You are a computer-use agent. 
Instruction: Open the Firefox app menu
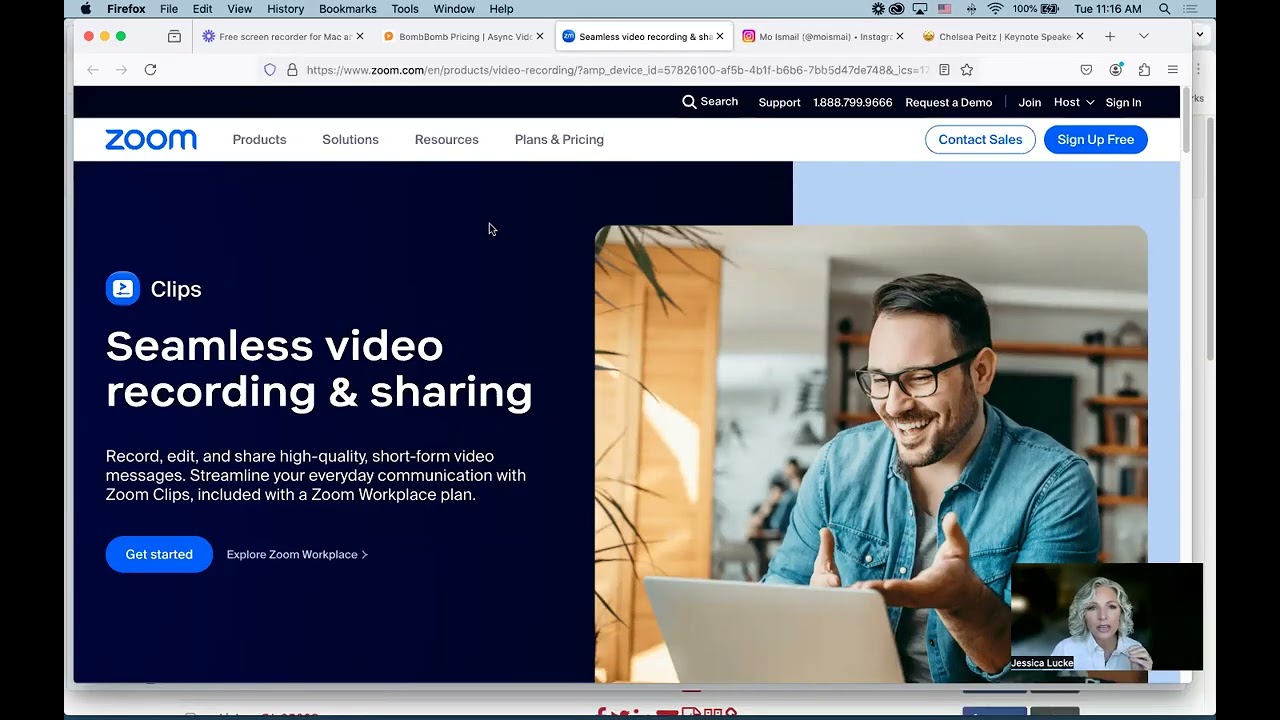[x=126, y=9]
